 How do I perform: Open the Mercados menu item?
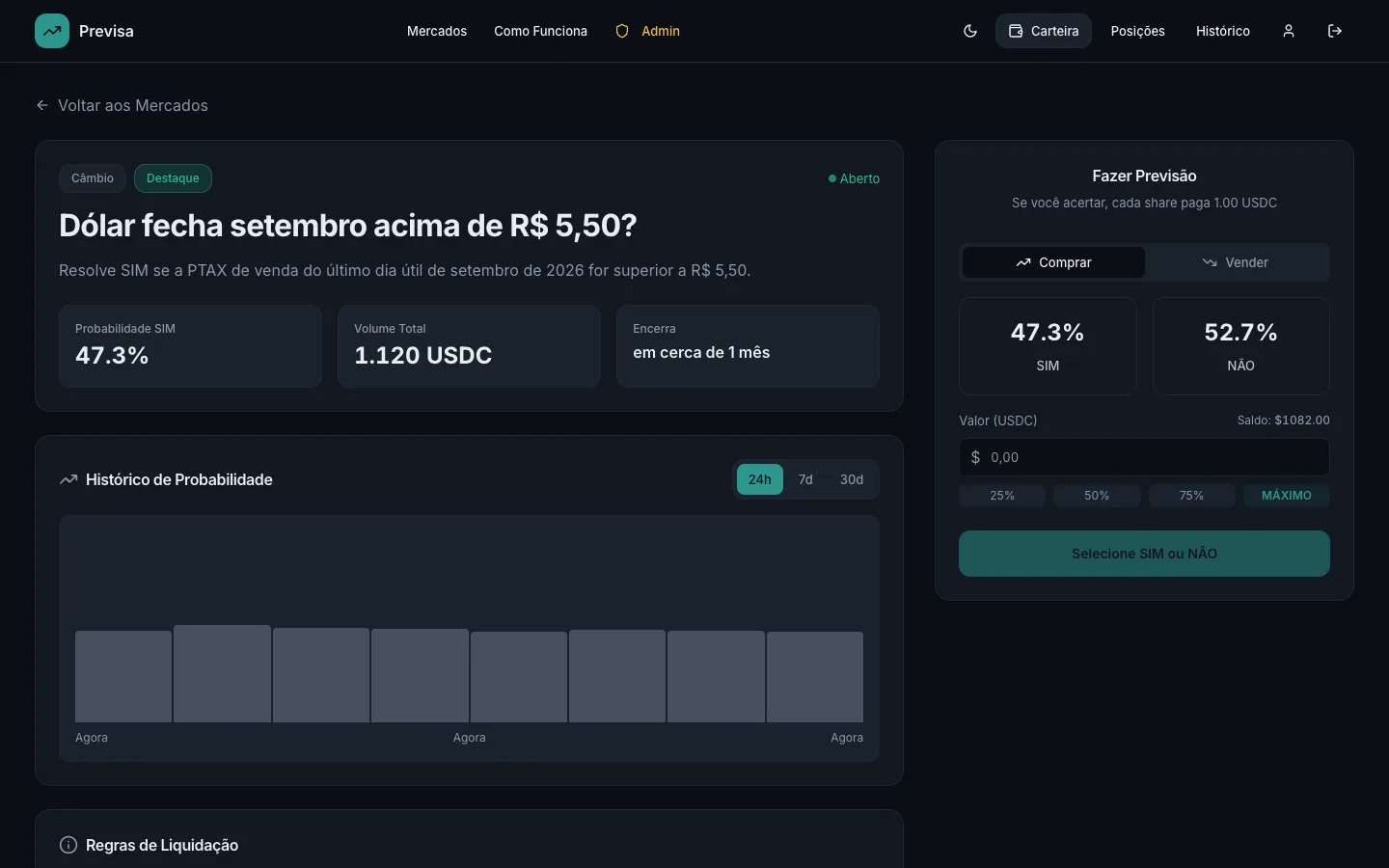(x=437, y=31)
